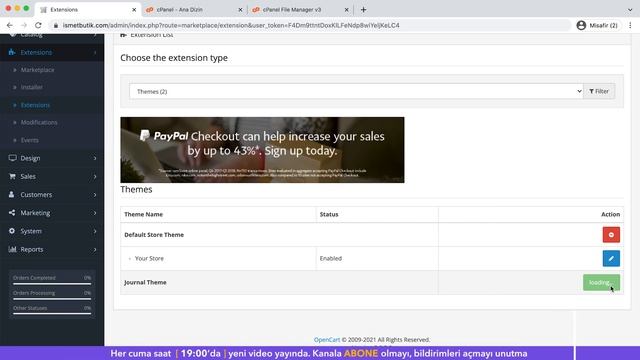Open the Extensions sidebar menu
Screen dimensions: 640x360
[x=52, y=52]
